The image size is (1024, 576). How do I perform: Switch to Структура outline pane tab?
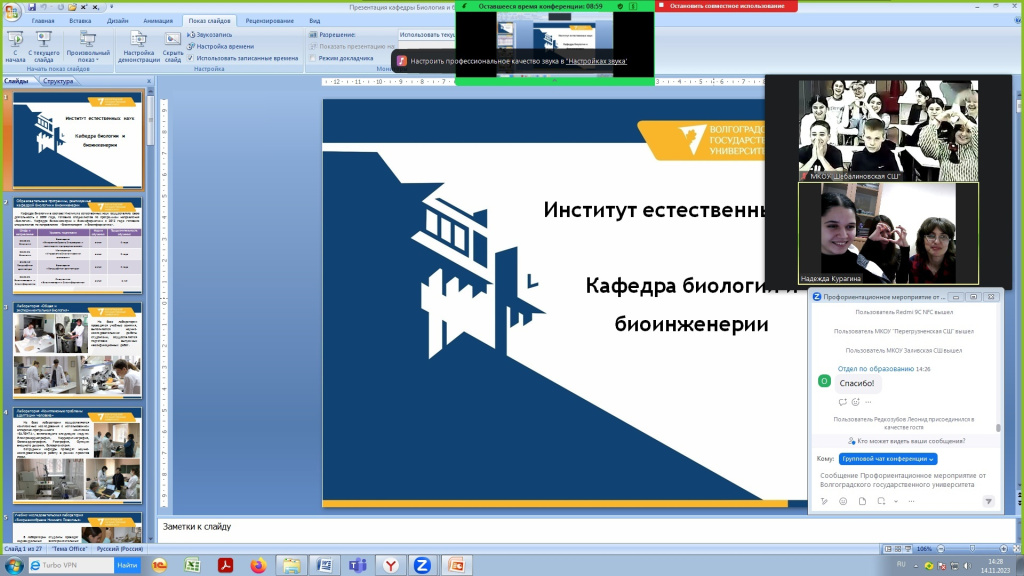58,82
